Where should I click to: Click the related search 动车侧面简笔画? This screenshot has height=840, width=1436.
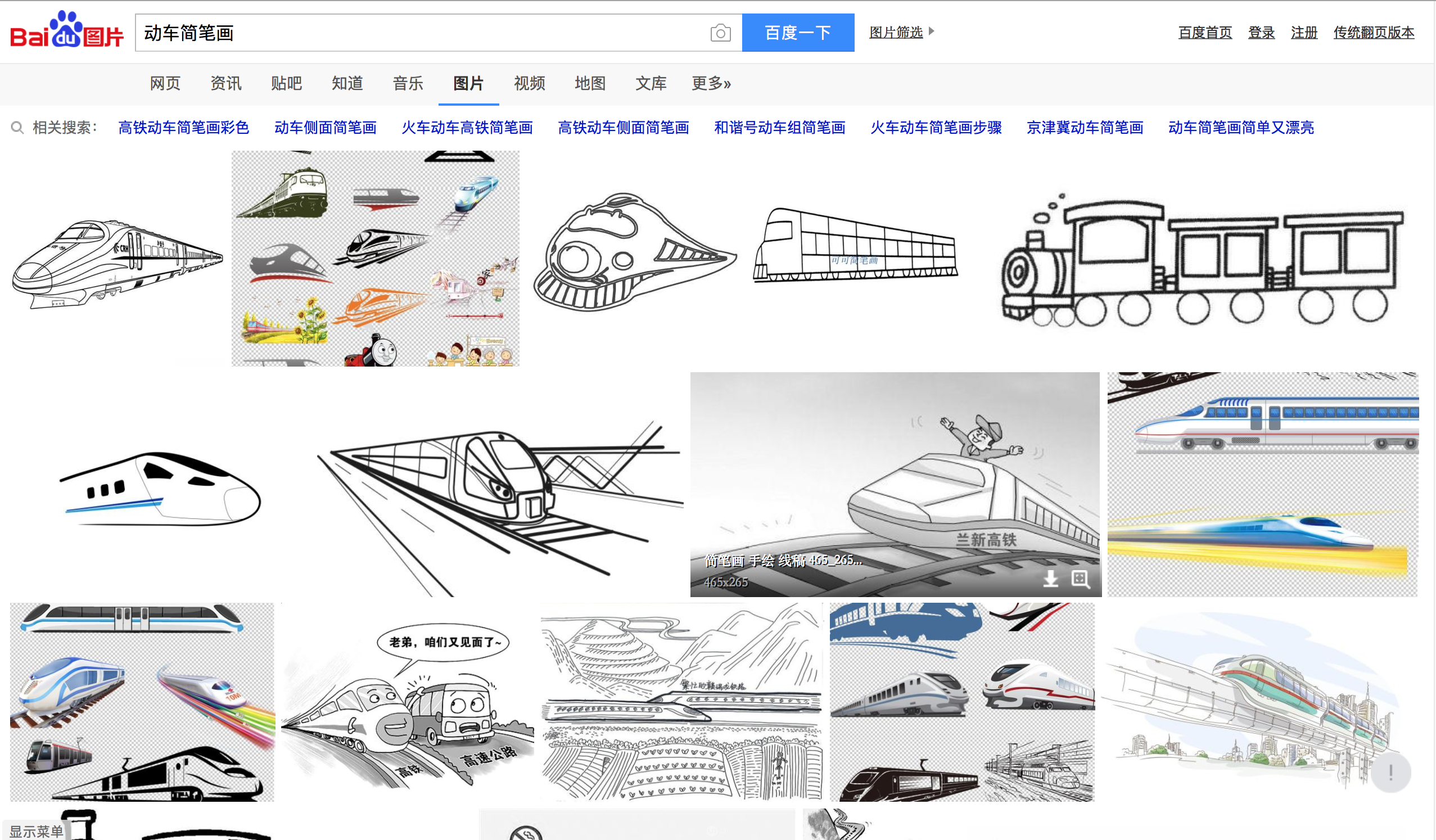pos(326,128)
